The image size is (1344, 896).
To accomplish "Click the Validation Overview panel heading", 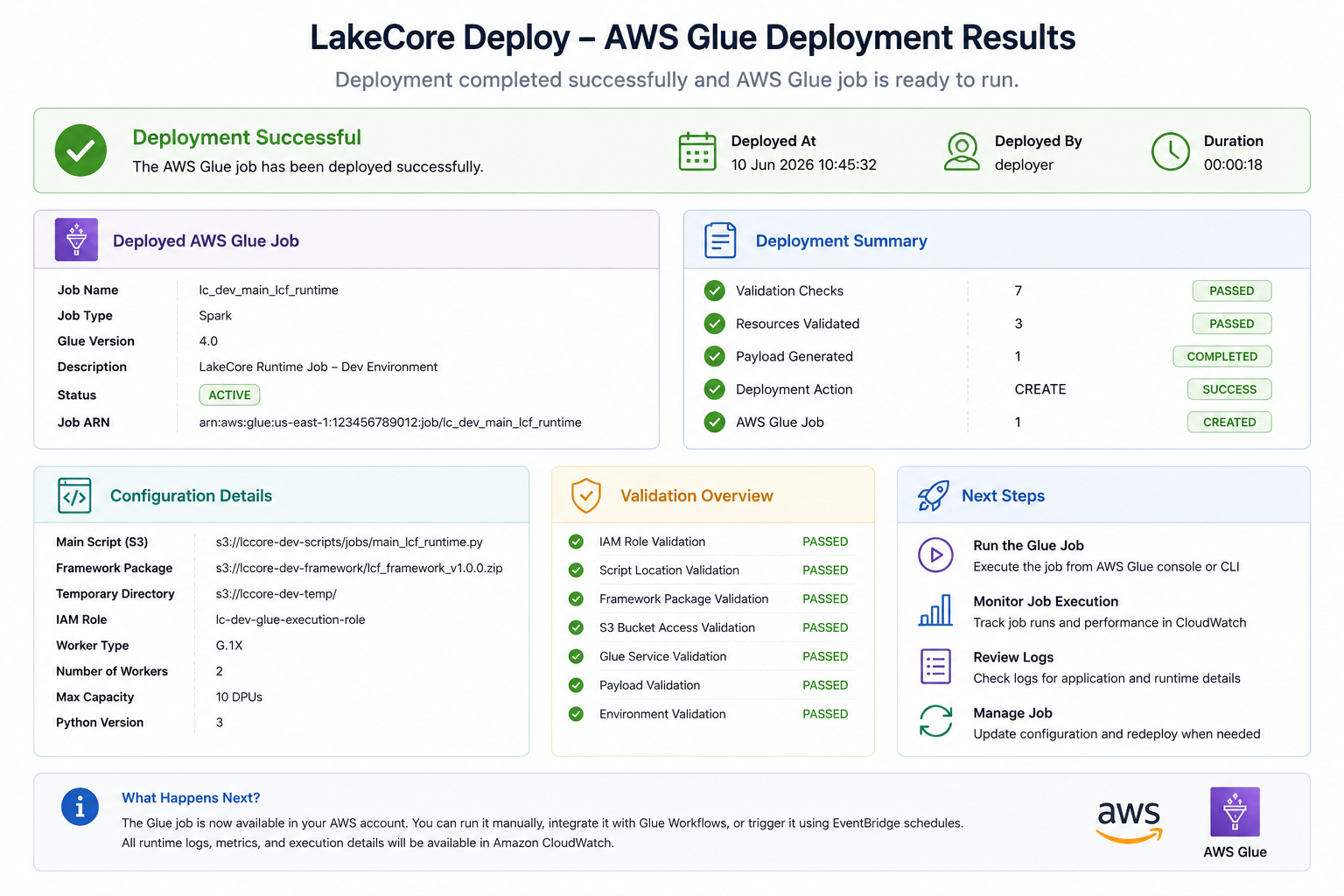I will coord(696,496).
